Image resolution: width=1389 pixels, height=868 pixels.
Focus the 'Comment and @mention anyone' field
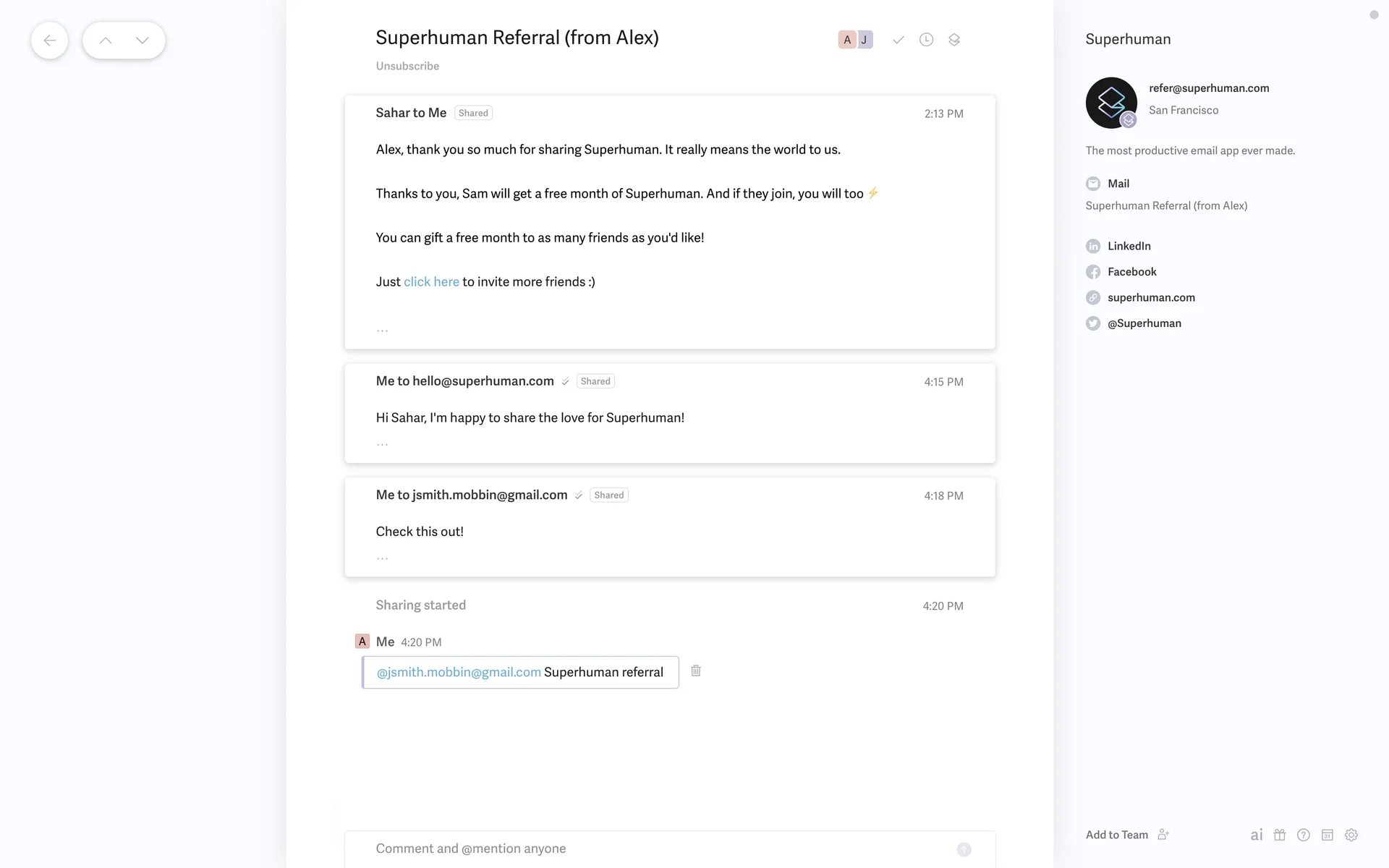651,848
